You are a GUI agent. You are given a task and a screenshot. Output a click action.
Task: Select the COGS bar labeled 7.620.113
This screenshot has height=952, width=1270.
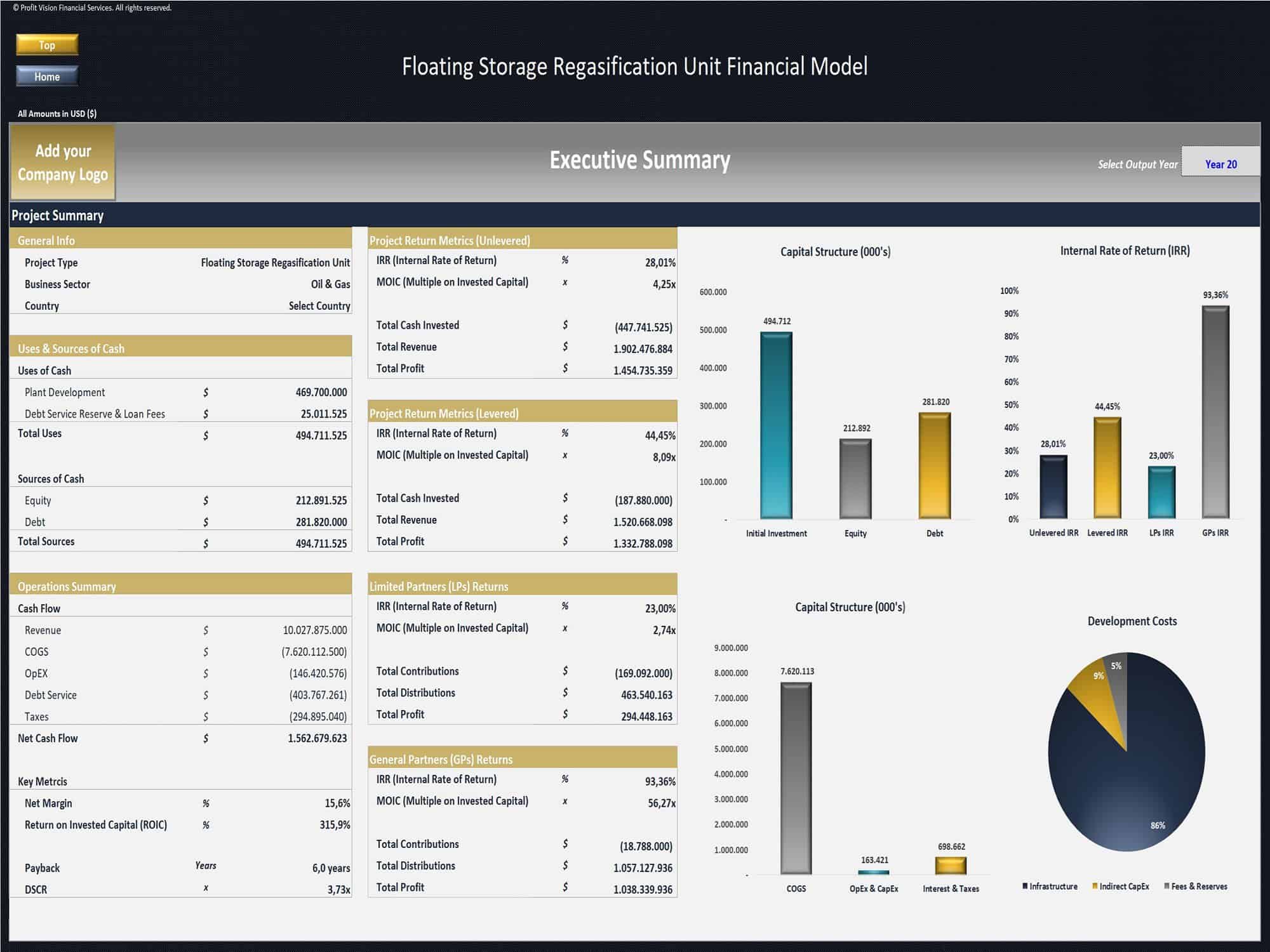pos(796,779)
